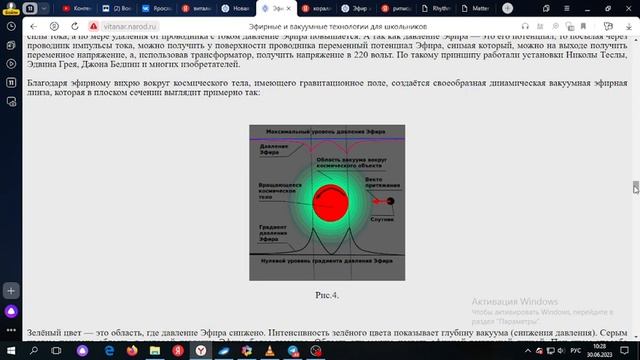Switch to the Matter document tab
The width and height of the screenshot is (640, 360).
click(x=476, y=8)
